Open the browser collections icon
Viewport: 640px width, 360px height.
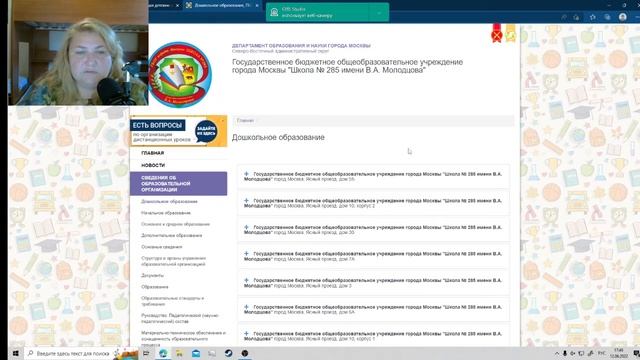coord(607,17)
